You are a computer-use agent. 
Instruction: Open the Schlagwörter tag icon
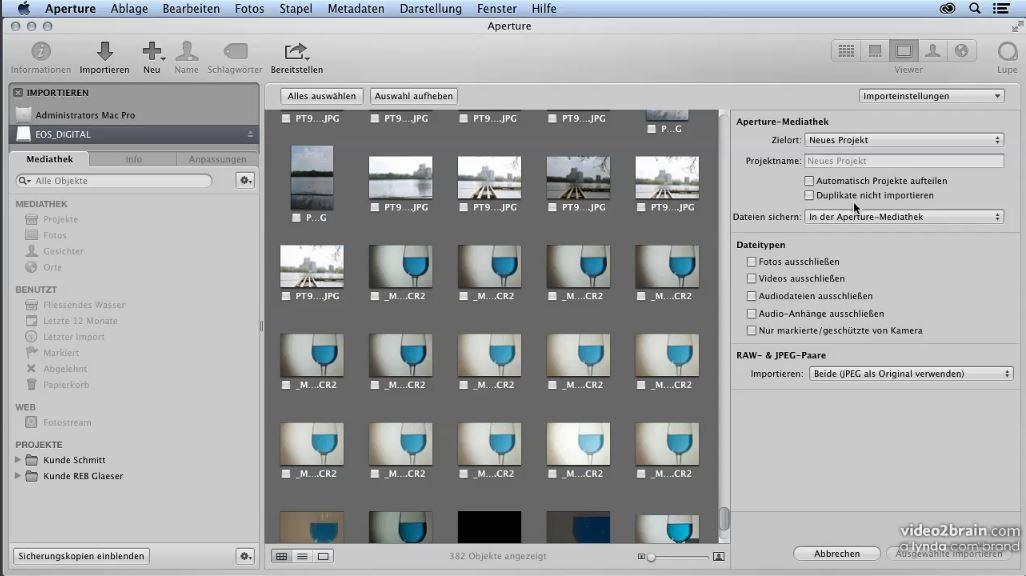[236, 51]
